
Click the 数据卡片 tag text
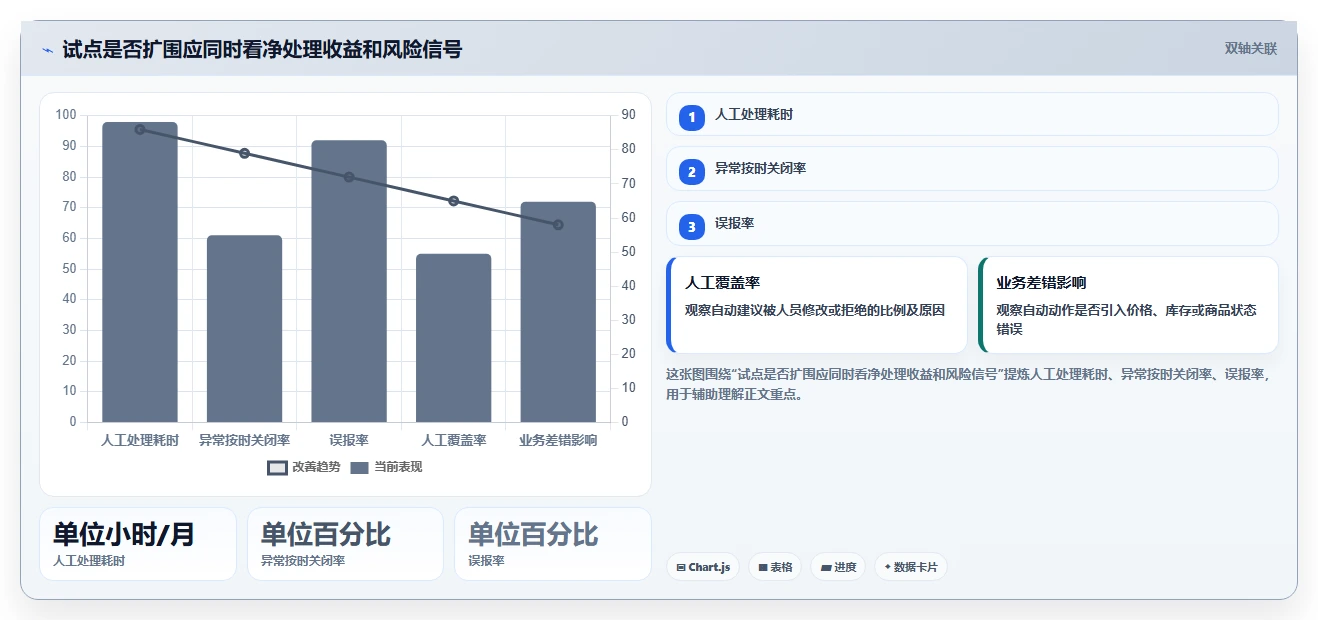(x=916, y=567)
